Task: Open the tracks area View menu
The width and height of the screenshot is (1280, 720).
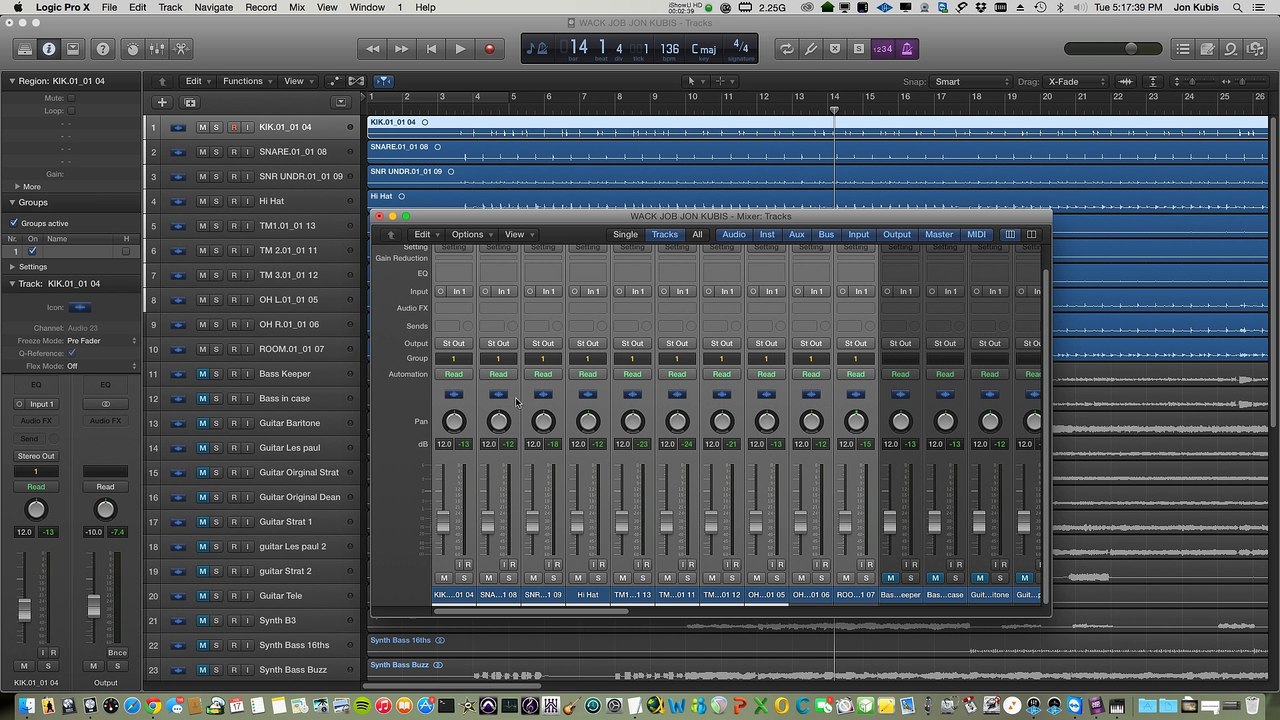Action: (298, 81)
